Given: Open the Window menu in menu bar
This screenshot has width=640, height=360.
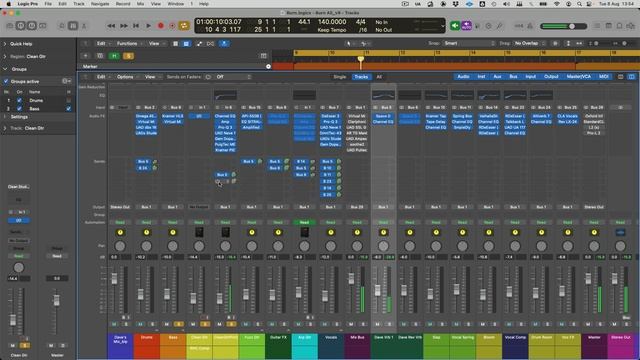Looking at the screenshot, I should 176,4.
